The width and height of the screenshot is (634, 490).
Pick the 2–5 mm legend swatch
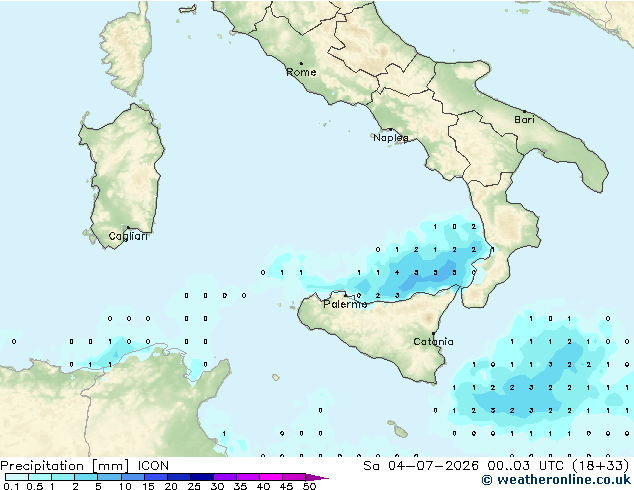click(x=86, y=477)
